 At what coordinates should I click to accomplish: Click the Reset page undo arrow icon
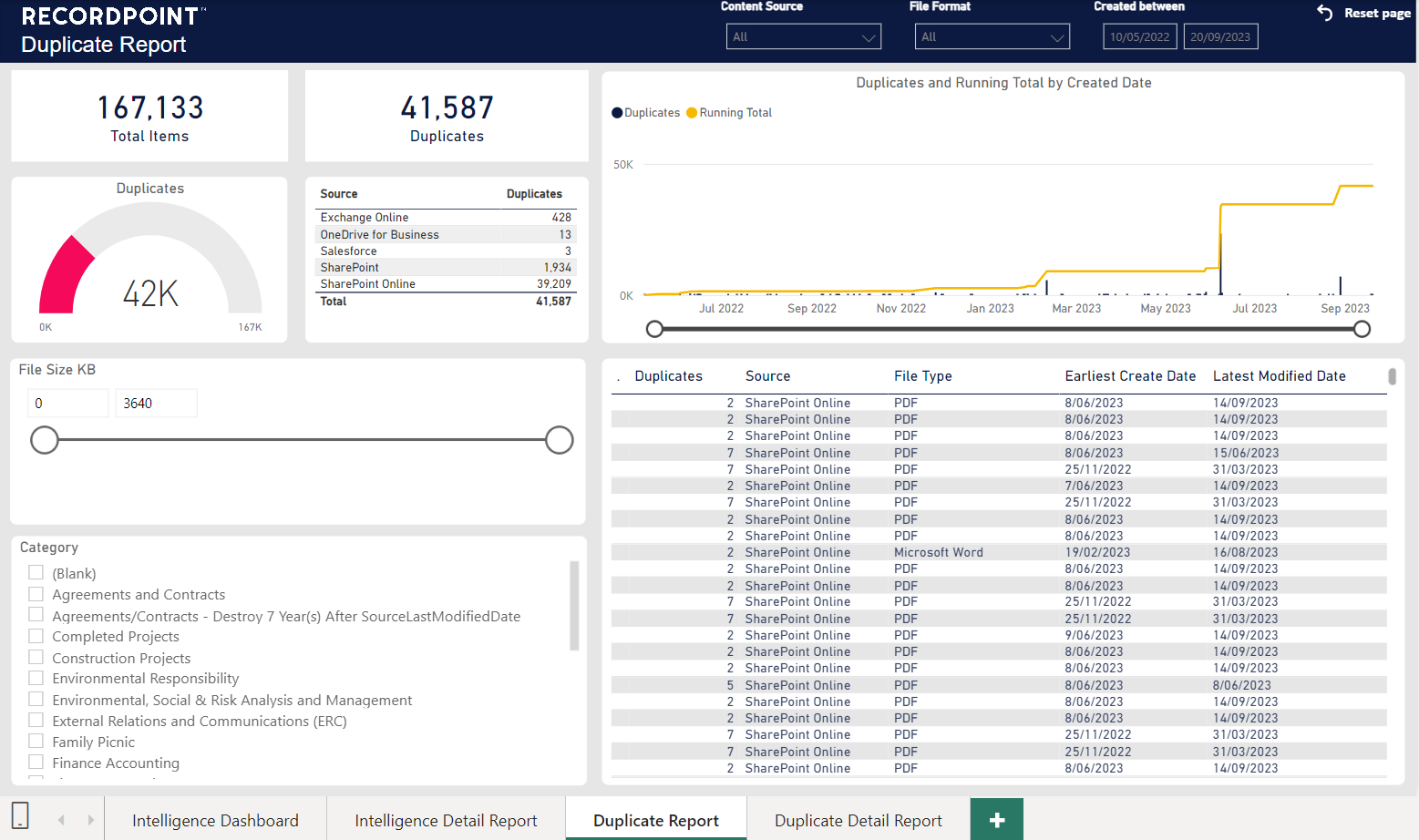pos(1325,13)
